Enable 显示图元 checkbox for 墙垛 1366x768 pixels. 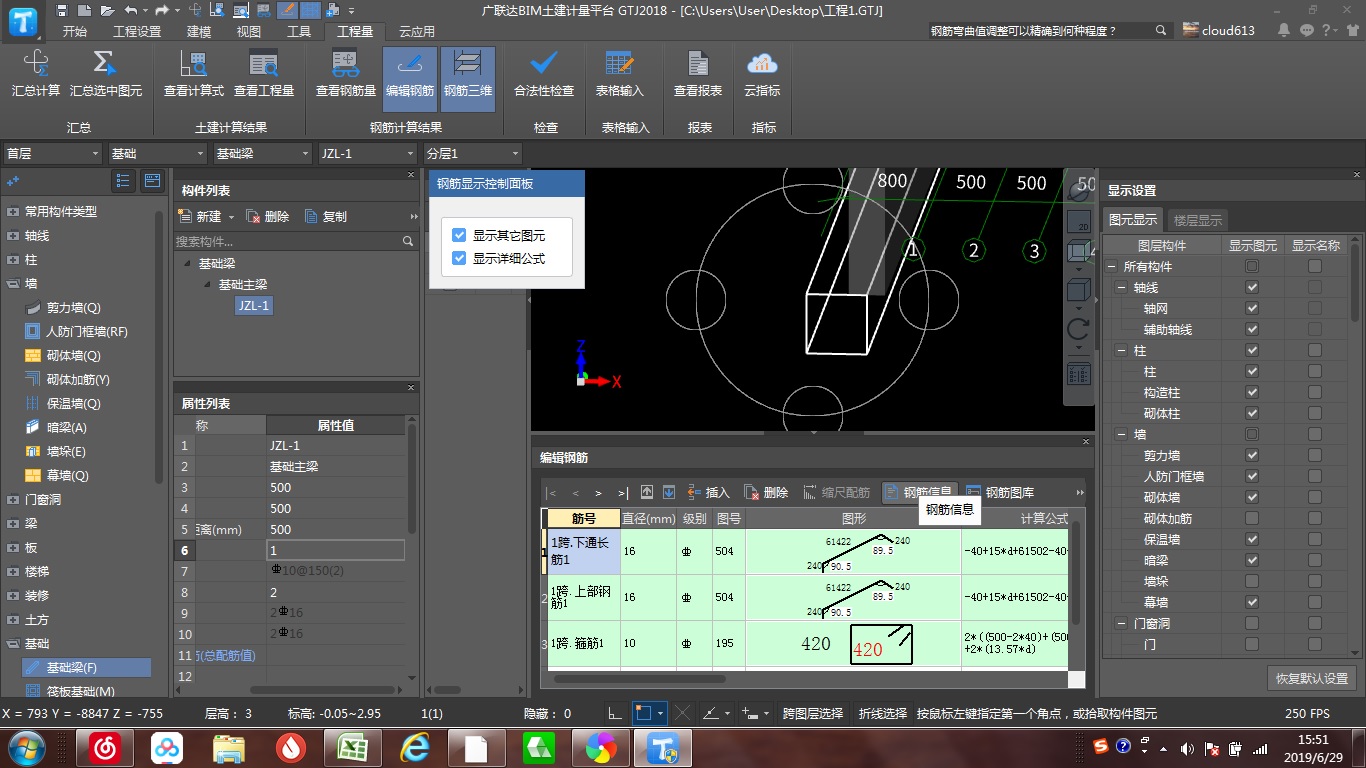coord(1252,581)
